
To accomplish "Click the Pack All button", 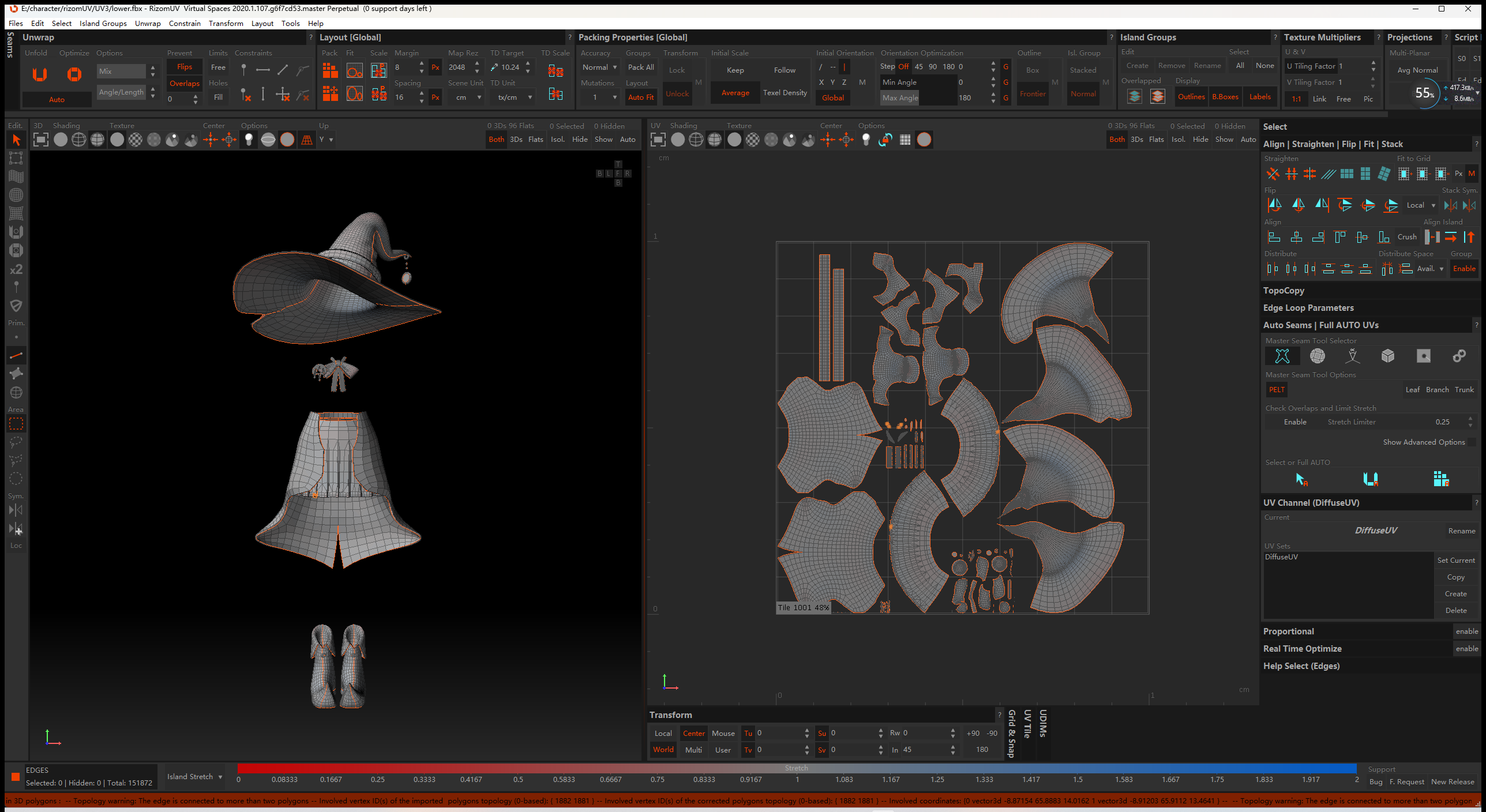I will pyautogui.click(x=641, y=67).
